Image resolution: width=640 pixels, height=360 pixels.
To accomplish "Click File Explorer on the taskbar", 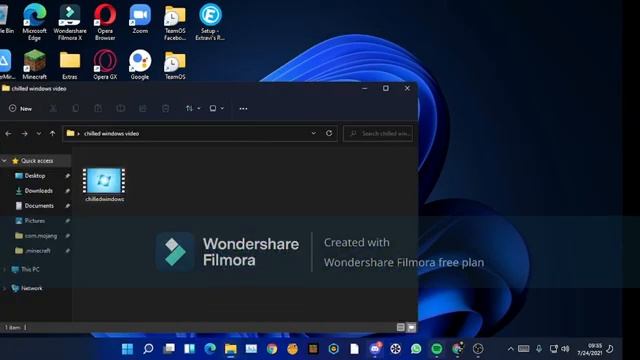I will tap(231, 349).
